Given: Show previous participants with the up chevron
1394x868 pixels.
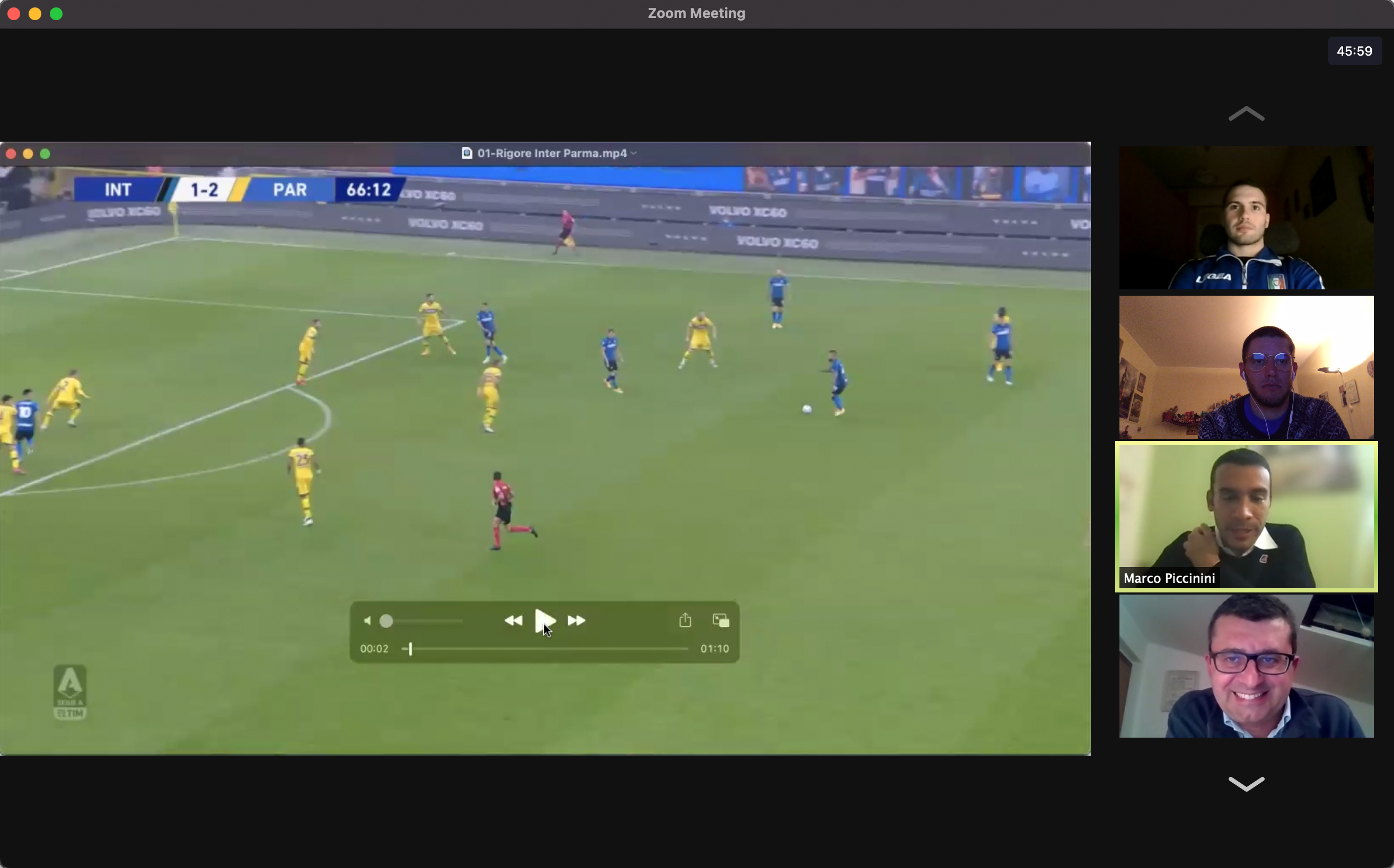Looking at the screenshot, I should pyautogui.click(x=1246, y=113).
